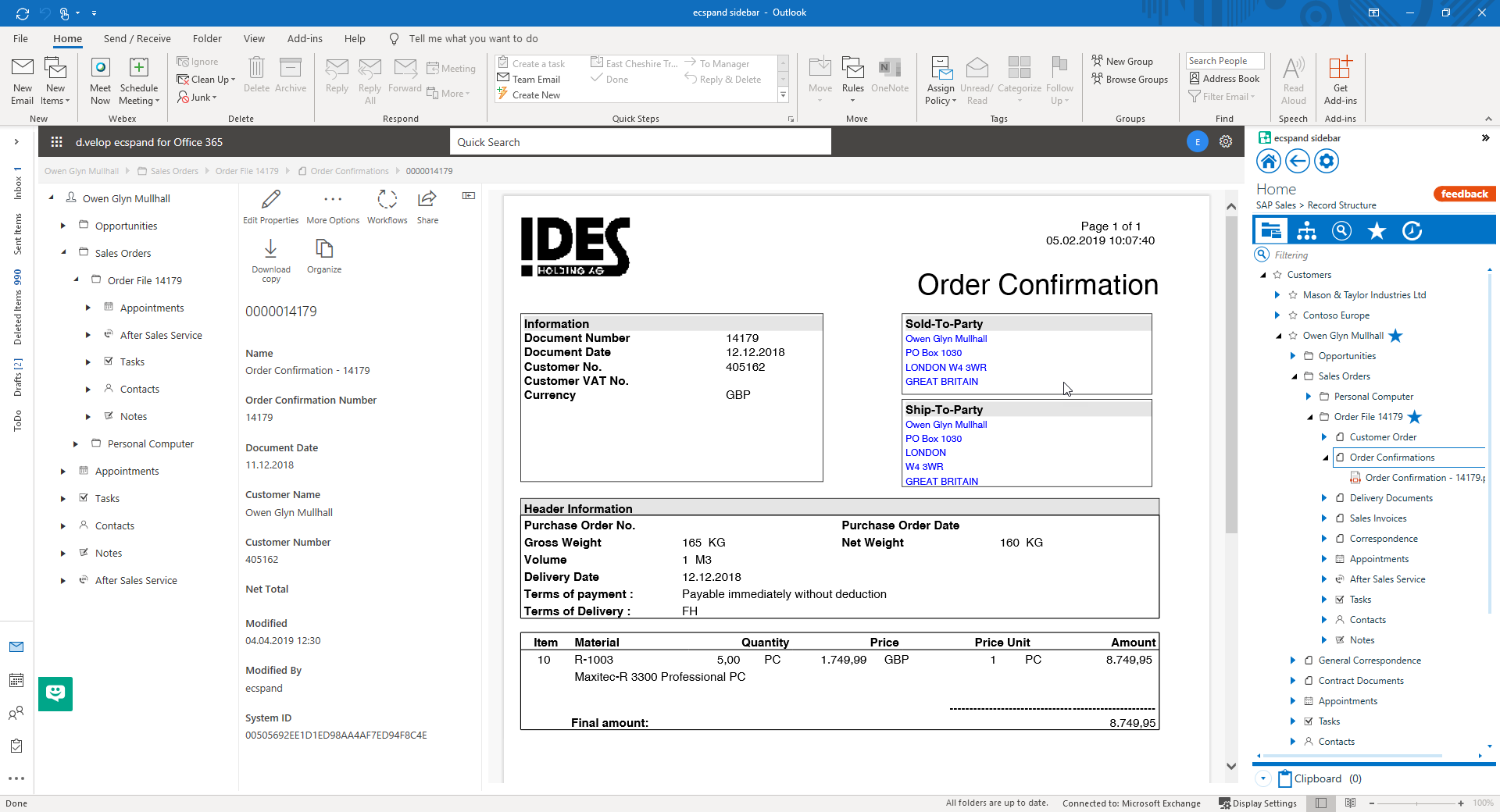Click the orange feedback button
The width and height of the screenshot is (1500, 812).
coord(1464,194)
